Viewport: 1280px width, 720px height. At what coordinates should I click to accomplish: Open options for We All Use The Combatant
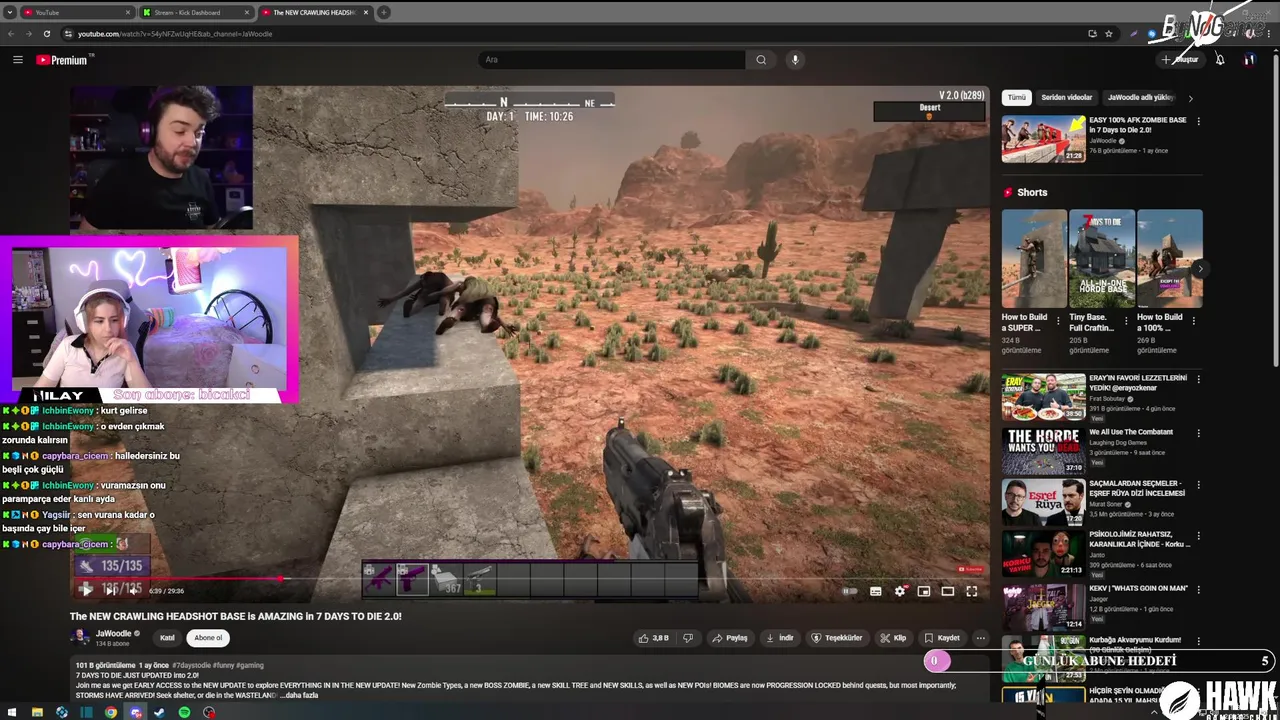[1198, 434]
